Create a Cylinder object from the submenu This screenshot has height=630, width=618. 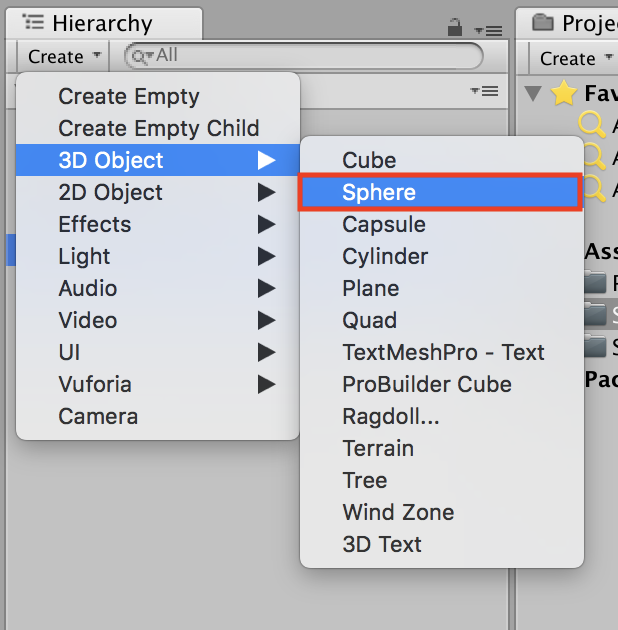click(386, 256)
